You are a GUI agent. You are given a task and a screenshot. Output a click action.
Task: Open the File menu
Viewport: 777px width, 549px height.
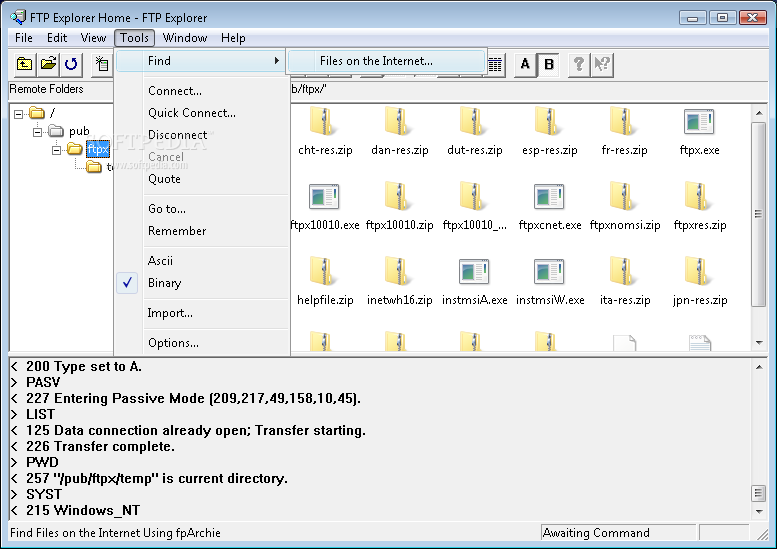23,38
